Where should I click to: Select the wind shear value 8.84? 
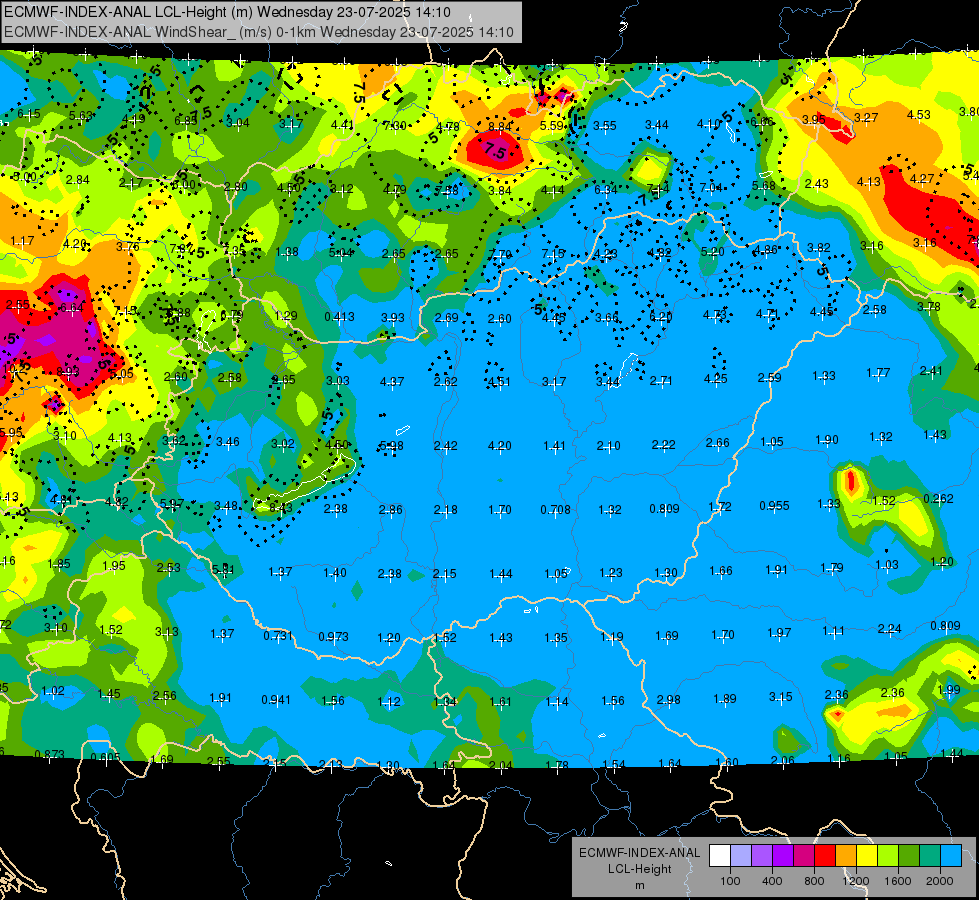coord(500,126)
